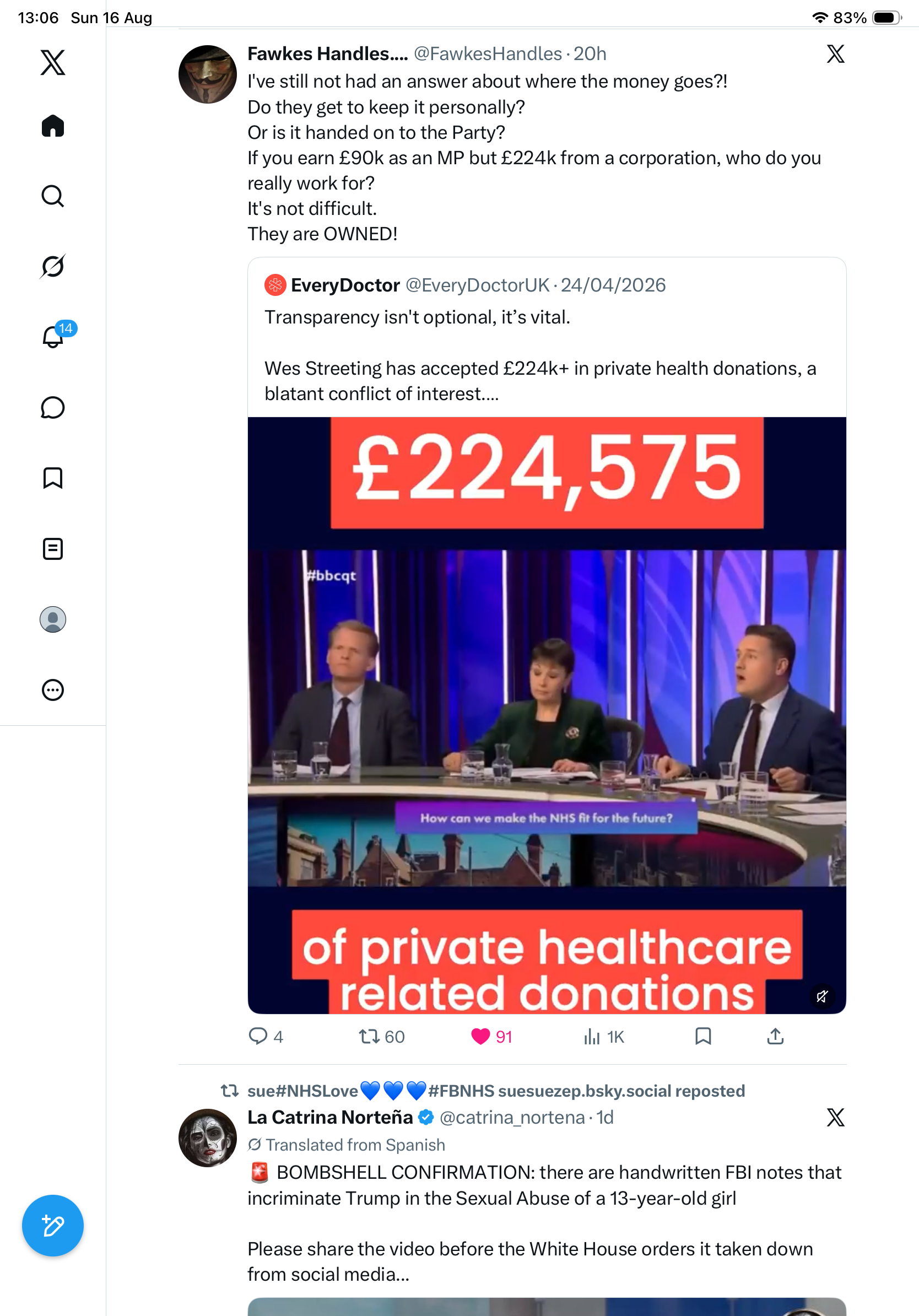The image size is (919, 1316).
Task: Open the X logo home in the sidebar
Action: coord(53,62)
